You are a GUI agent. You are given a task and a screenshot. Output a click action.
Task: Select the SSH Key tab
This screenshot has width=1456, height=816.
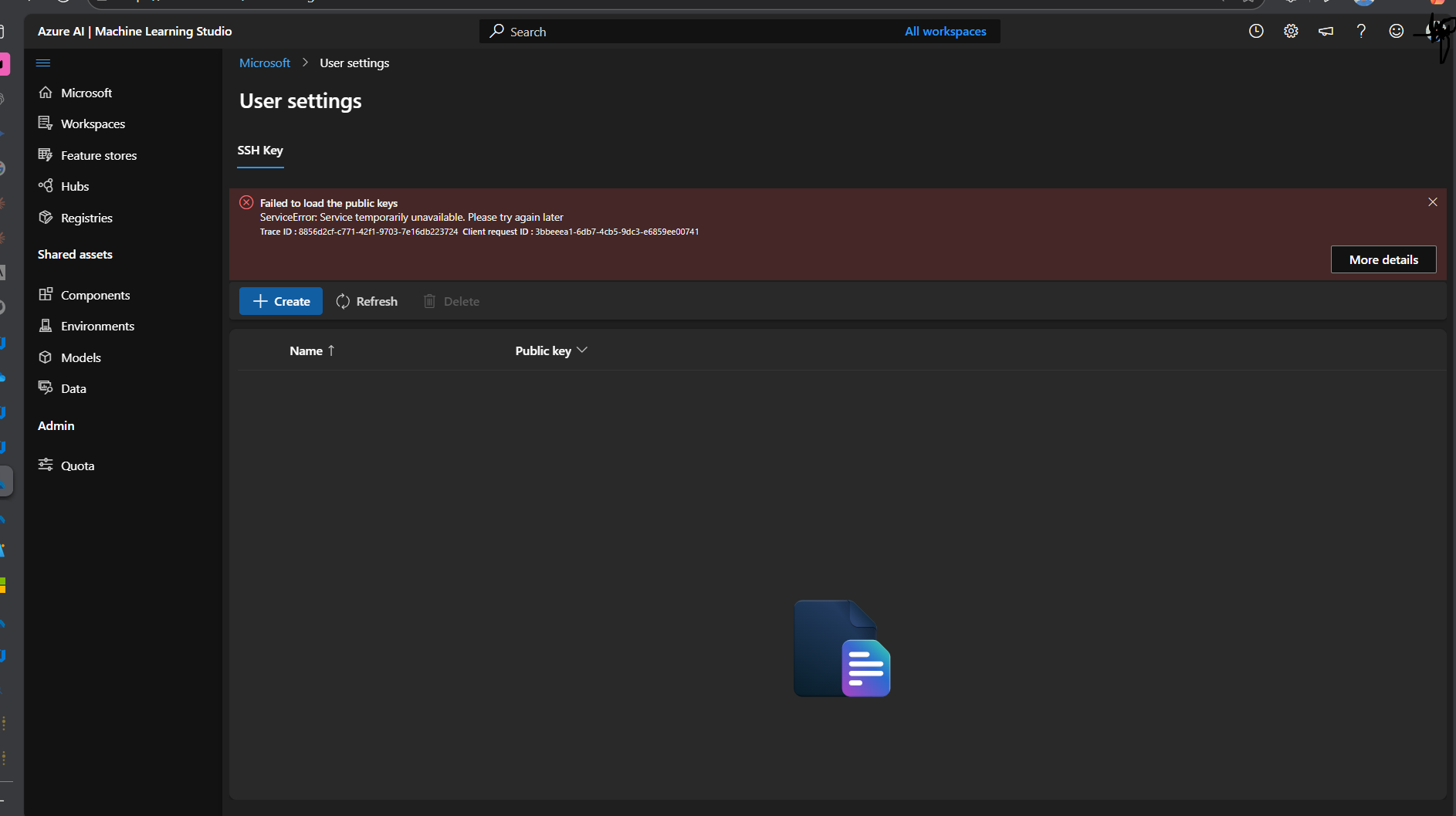click(x=260, y=151)
